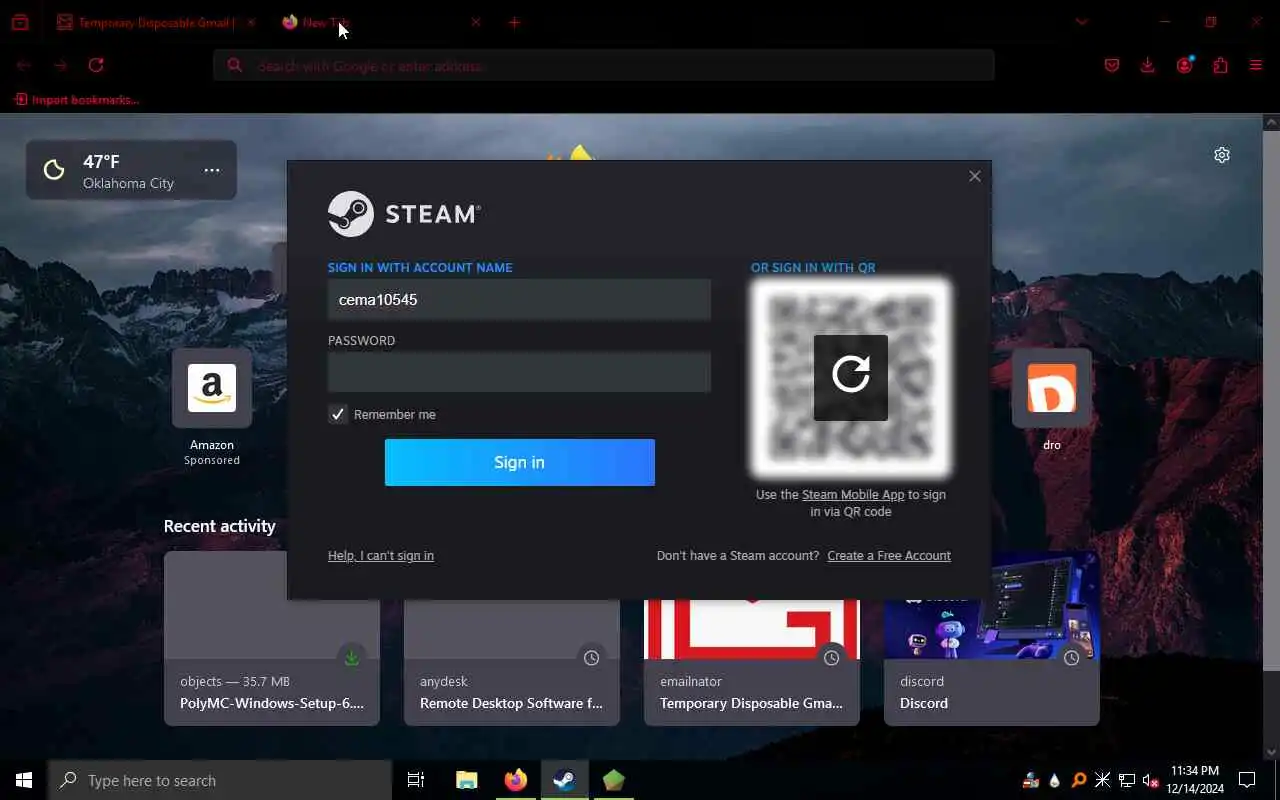Image resolution: width=1280 pixels, height=800 pixels.
Task: Click the Recent activity heading
Action: tap(219, 526)
